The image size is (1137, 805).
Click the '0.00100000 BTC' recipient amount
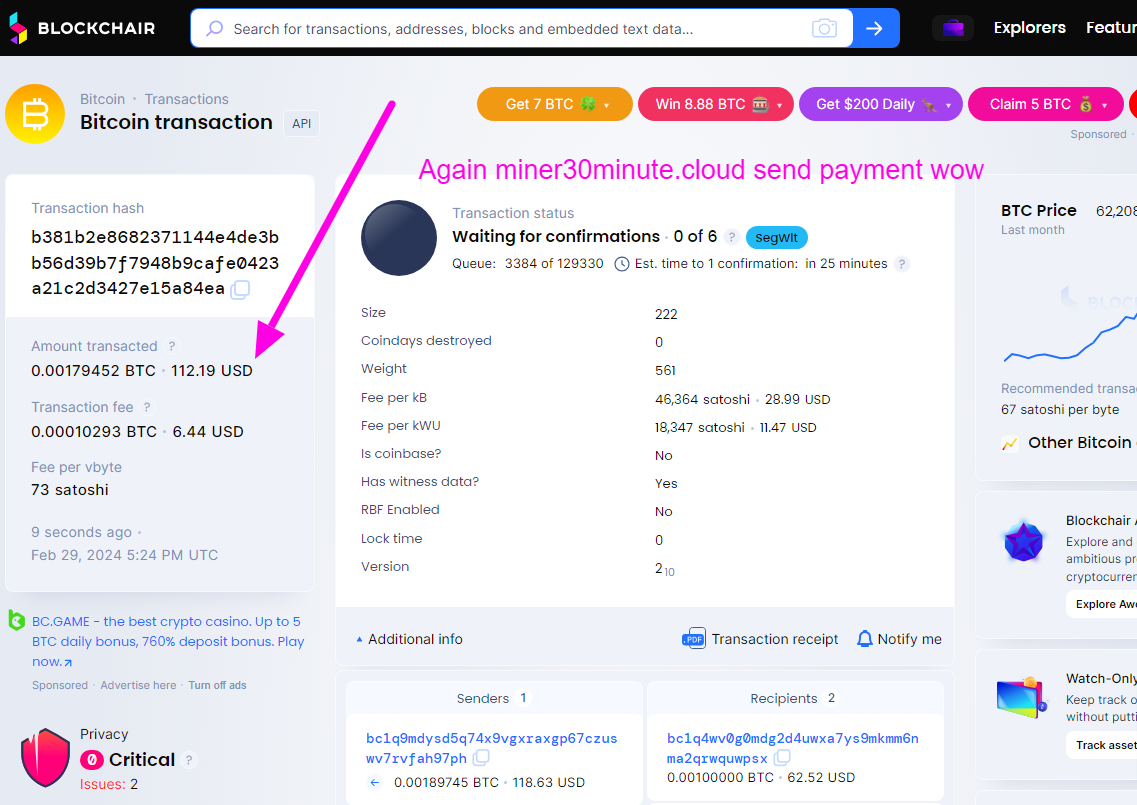[x=721, y=777]
